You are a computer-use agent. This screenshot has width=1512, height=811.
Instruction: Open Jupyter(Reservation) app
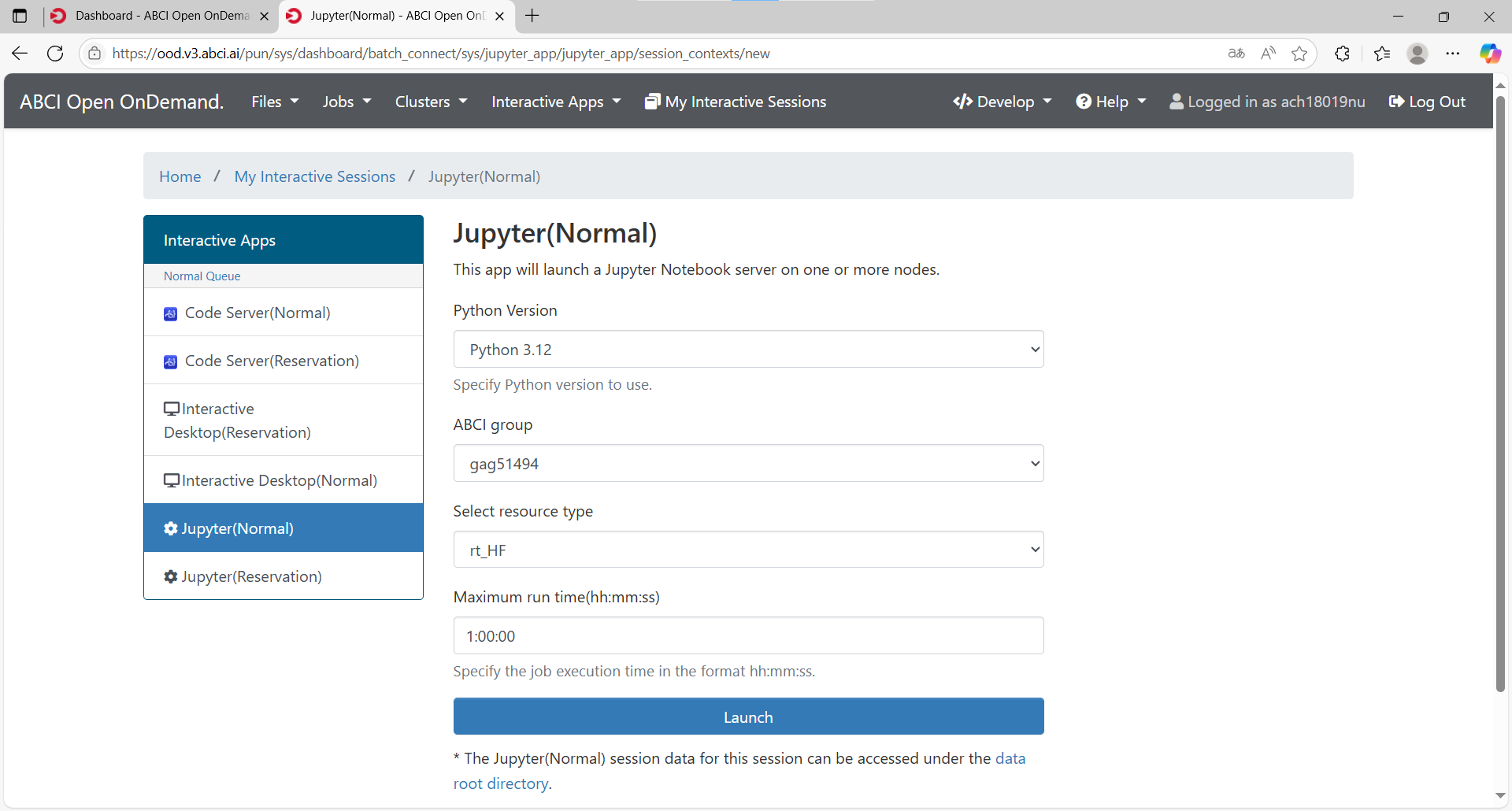[283, 576]
